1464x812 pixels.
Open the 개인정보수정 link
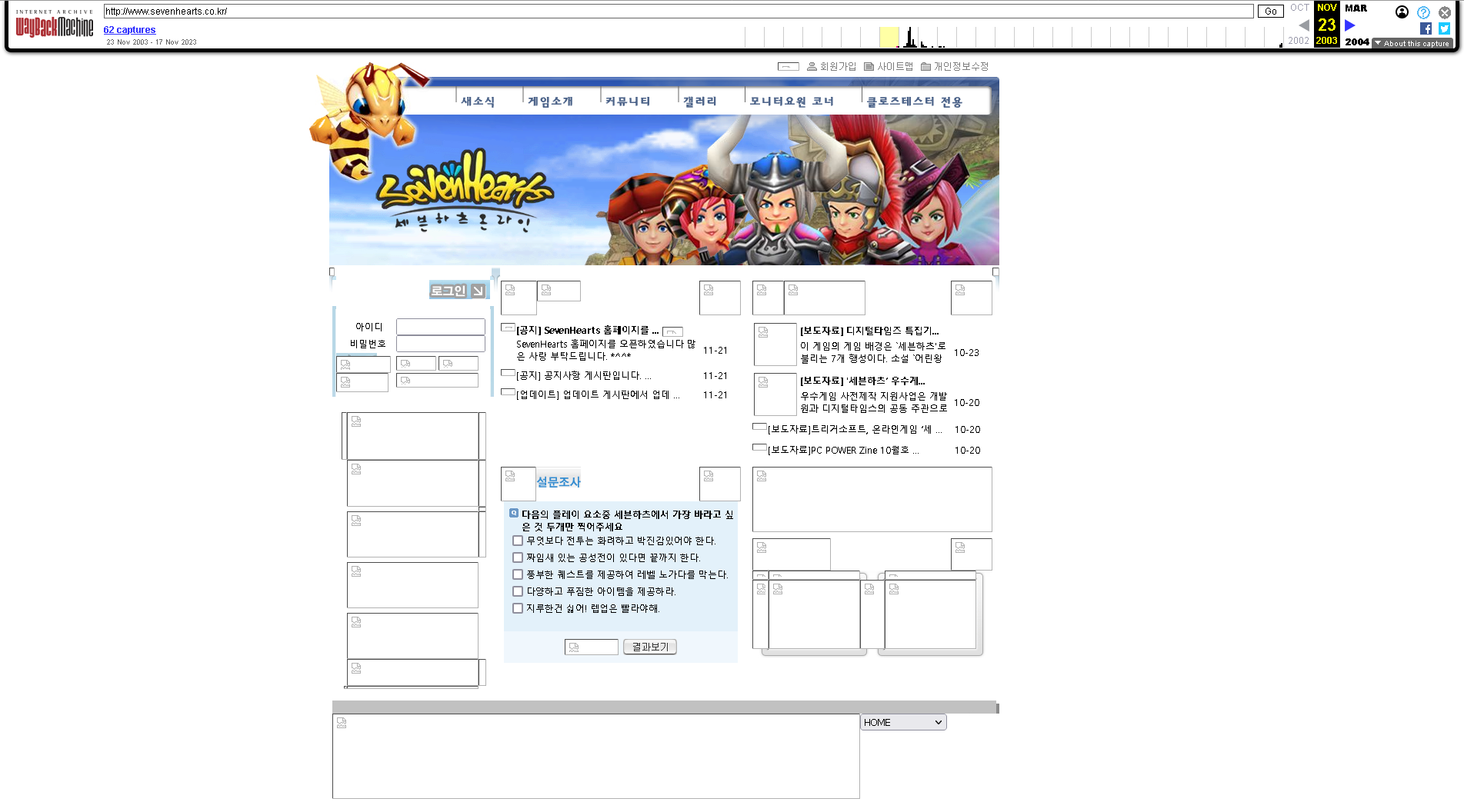click(955, 67)
